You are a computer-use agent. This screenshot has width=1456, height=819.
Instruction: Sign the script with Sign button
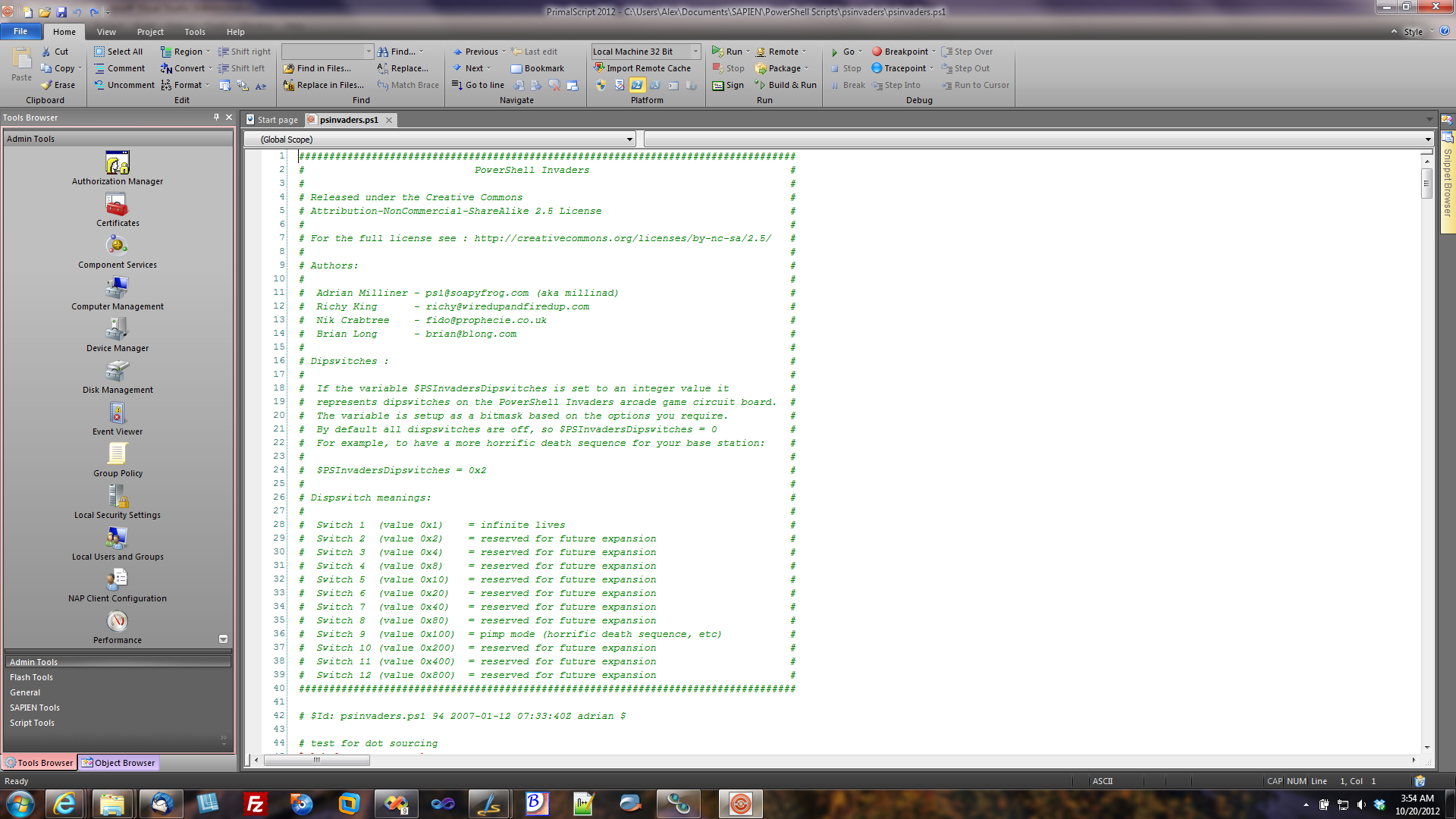728,85
